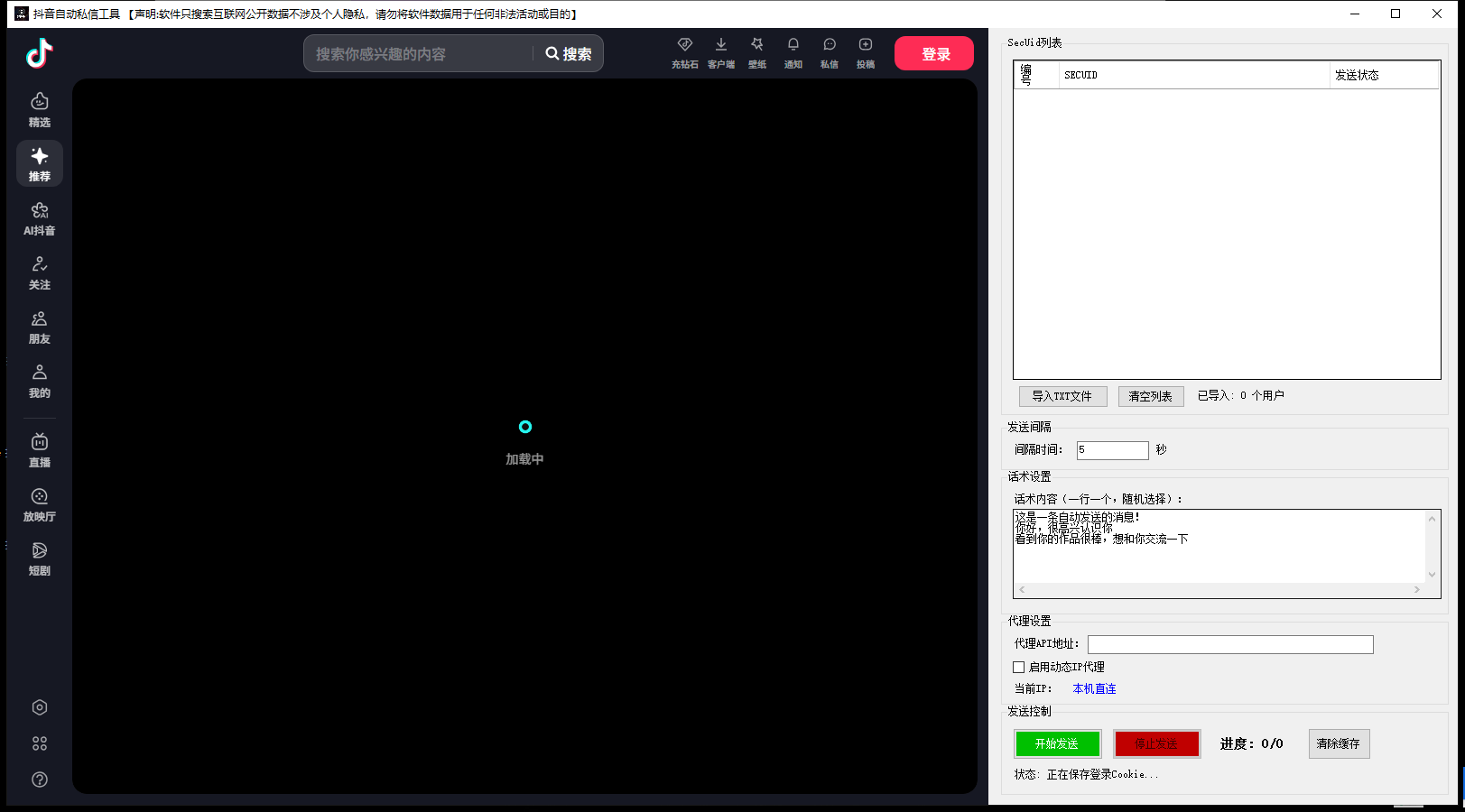Click the 客户端 download client icon
The image size is (1465, 812).
point(720,51)
